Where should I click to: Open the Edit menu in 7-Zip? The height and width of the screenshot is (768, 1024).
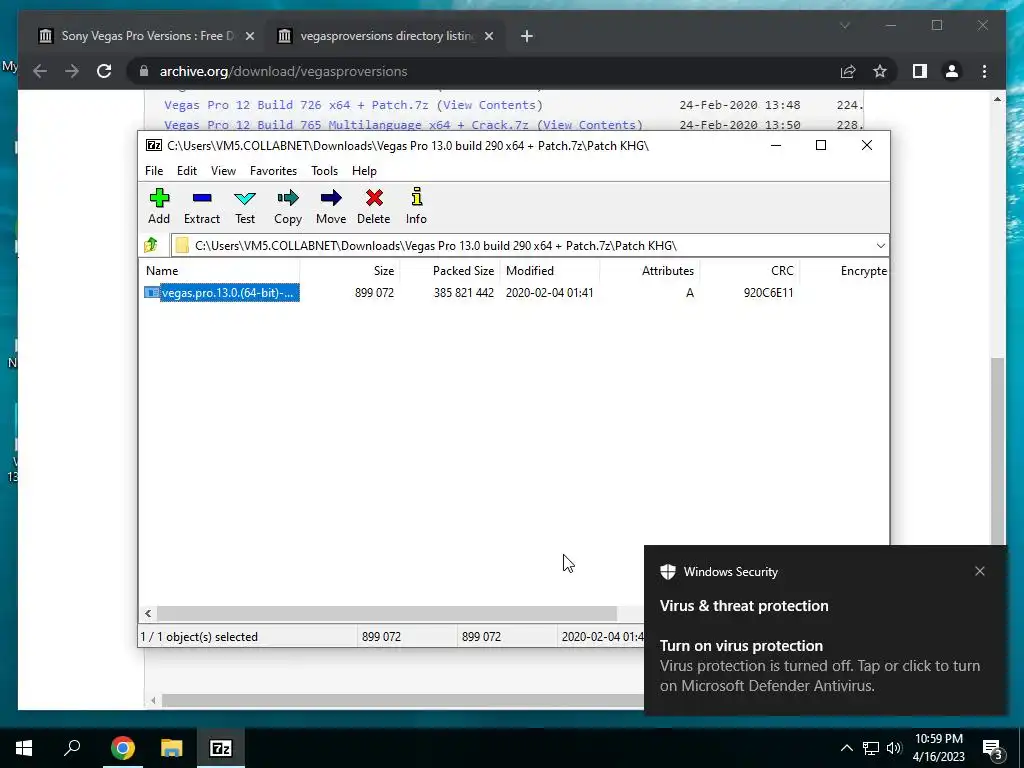click(x=187, y=170)
